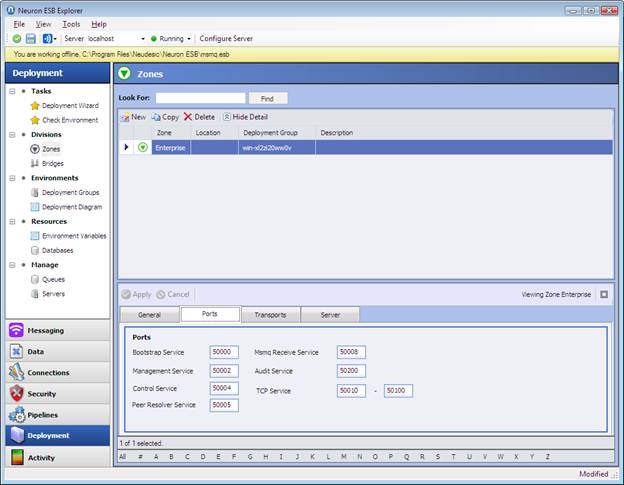Screen dimensions: 624x485
Task: Click the Bootstrap Service port field
Action: pyautogui.click(x=224, y=352)
